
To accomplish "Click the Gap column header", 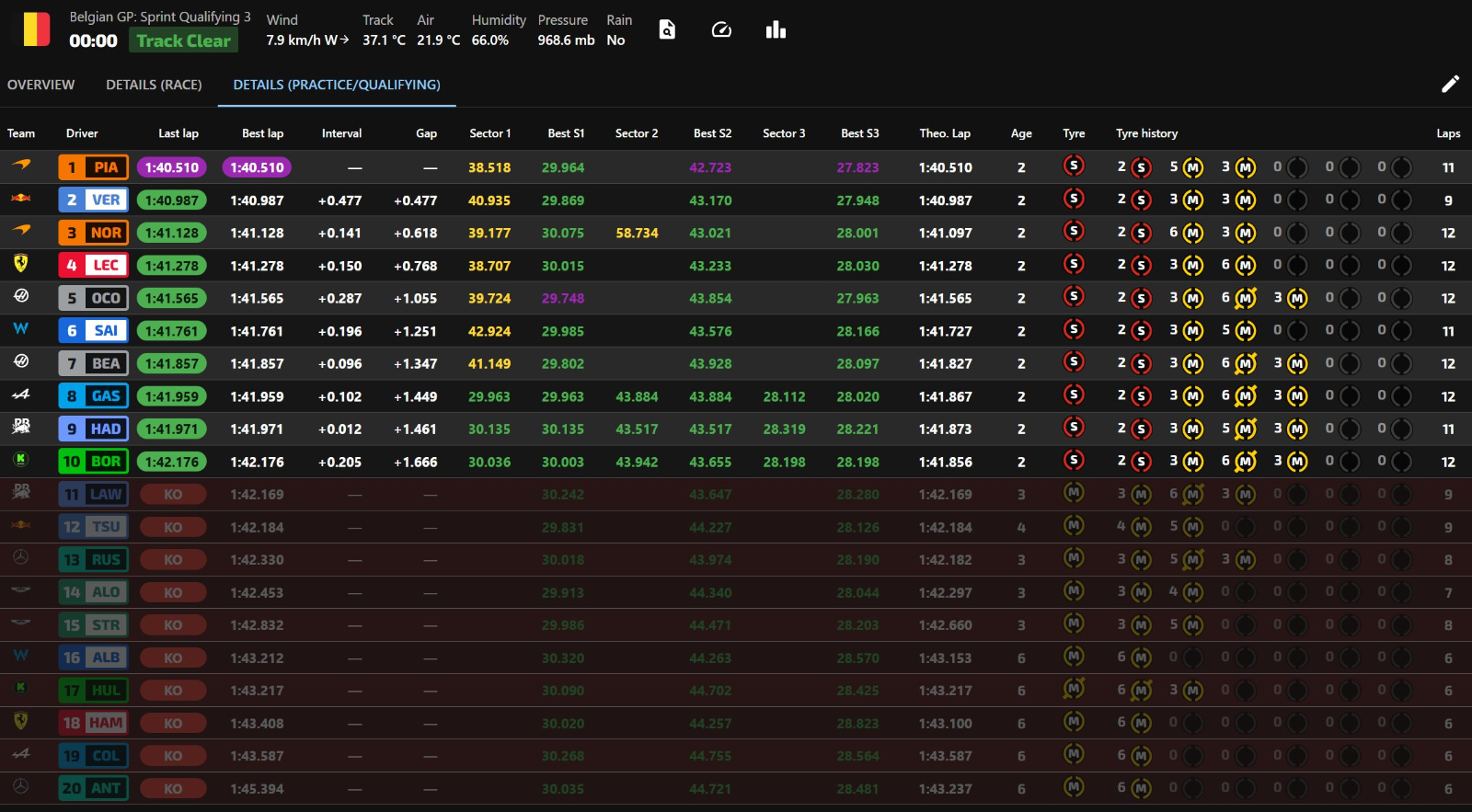I will point(426,133).
